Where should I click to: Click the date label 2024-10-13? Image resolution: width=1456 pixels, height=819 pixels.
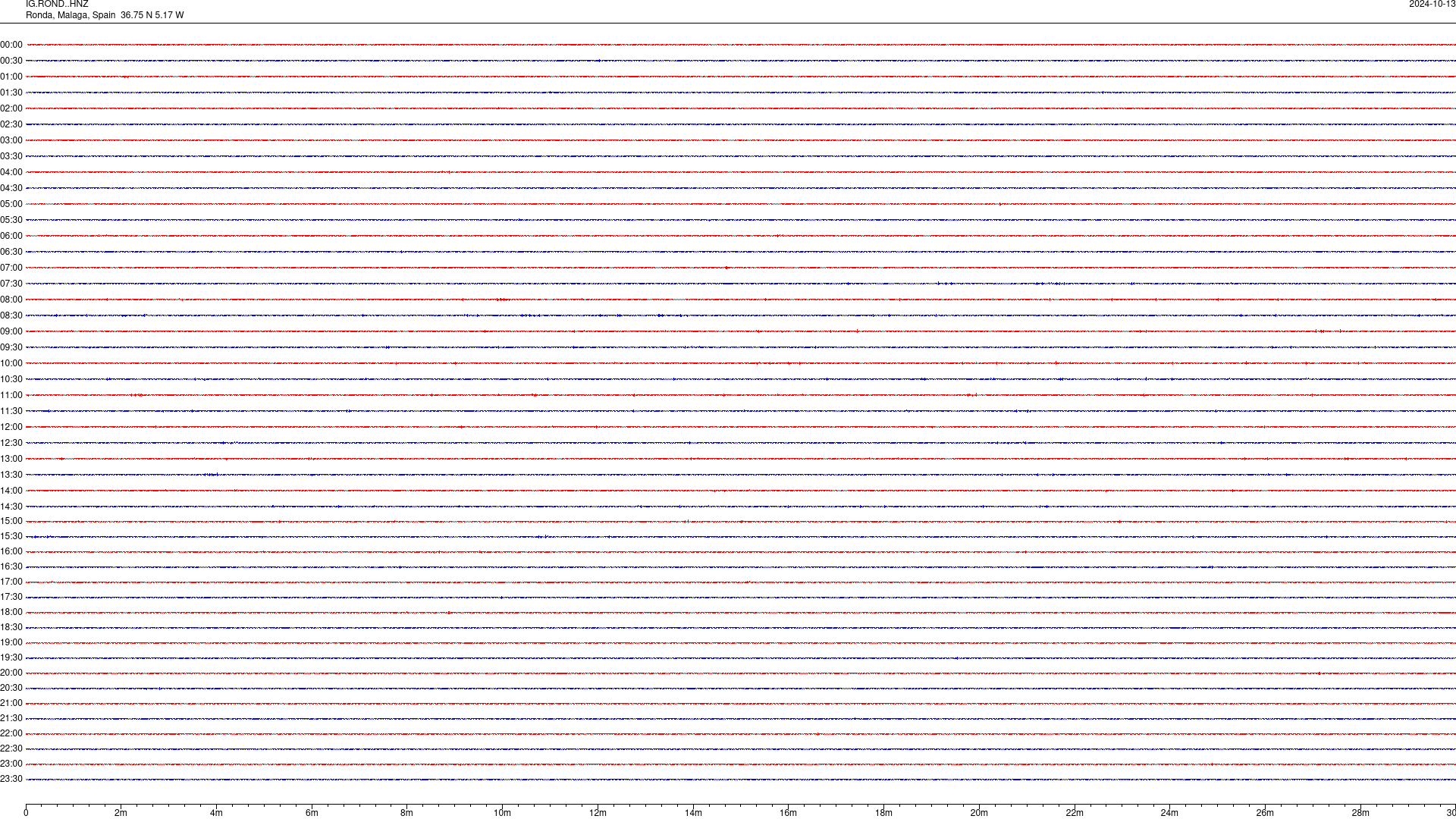(x=1432, y=5)
